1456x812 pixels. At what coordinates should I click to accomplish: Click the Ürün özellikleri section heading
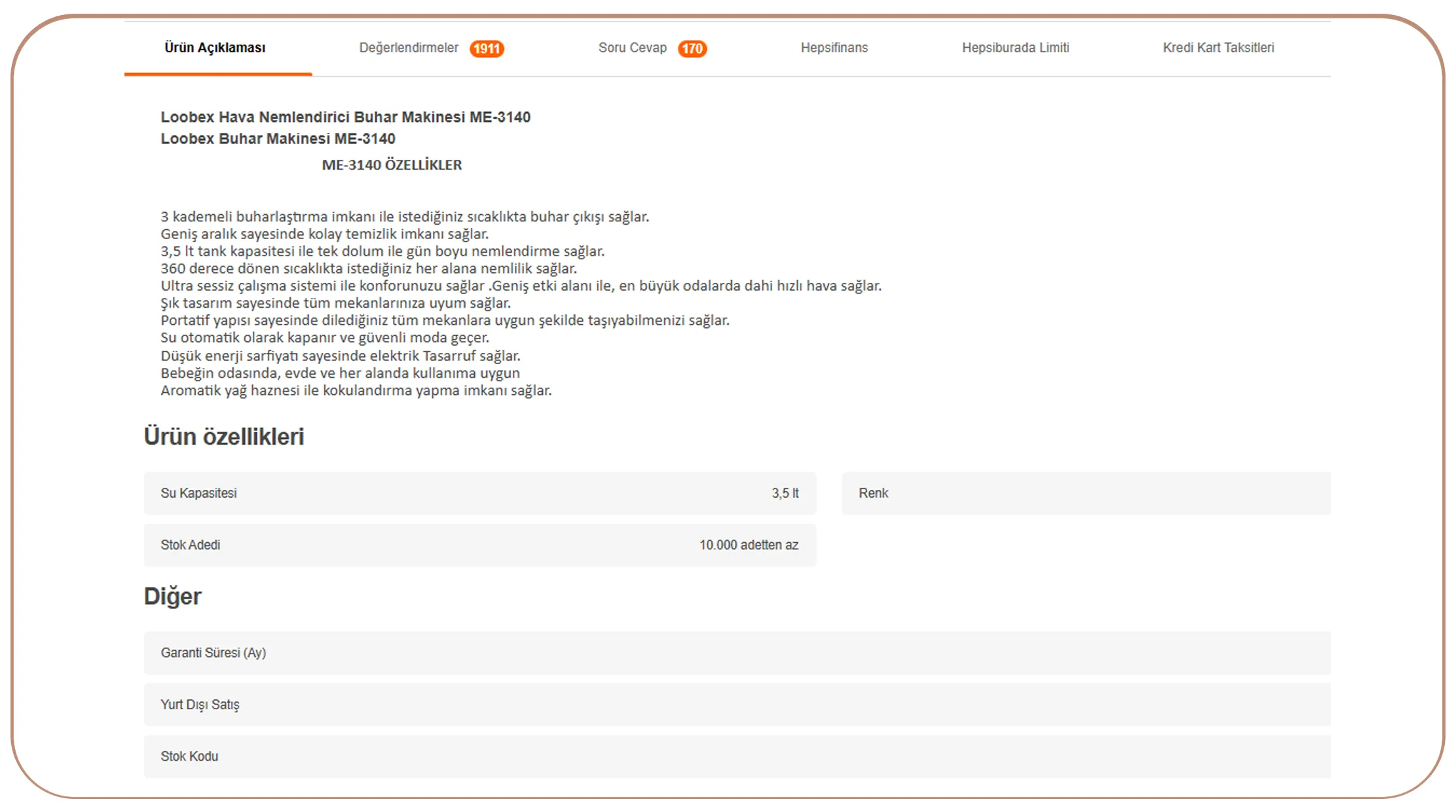point(224,437)
